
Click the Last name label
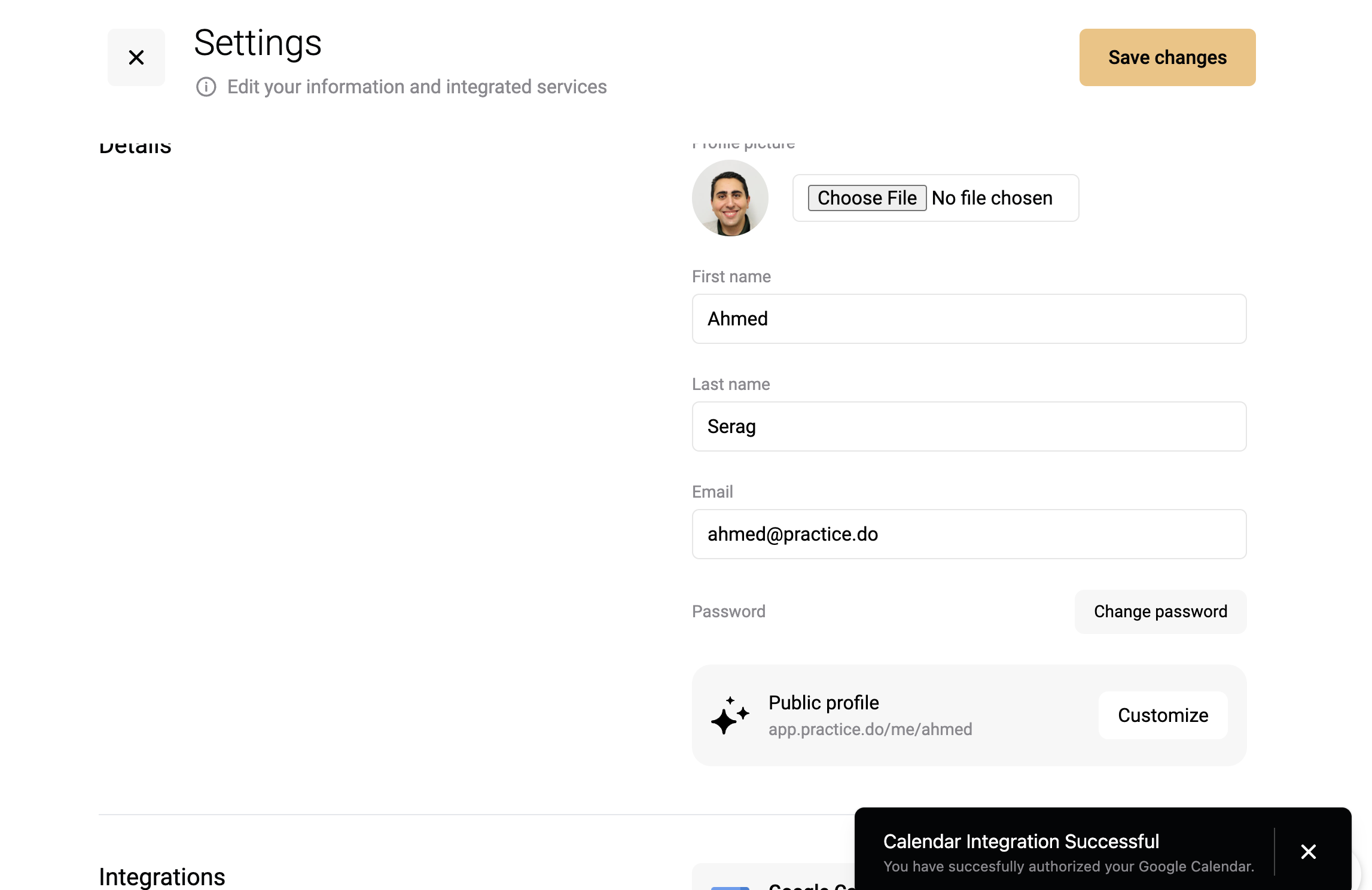point(731,384)
